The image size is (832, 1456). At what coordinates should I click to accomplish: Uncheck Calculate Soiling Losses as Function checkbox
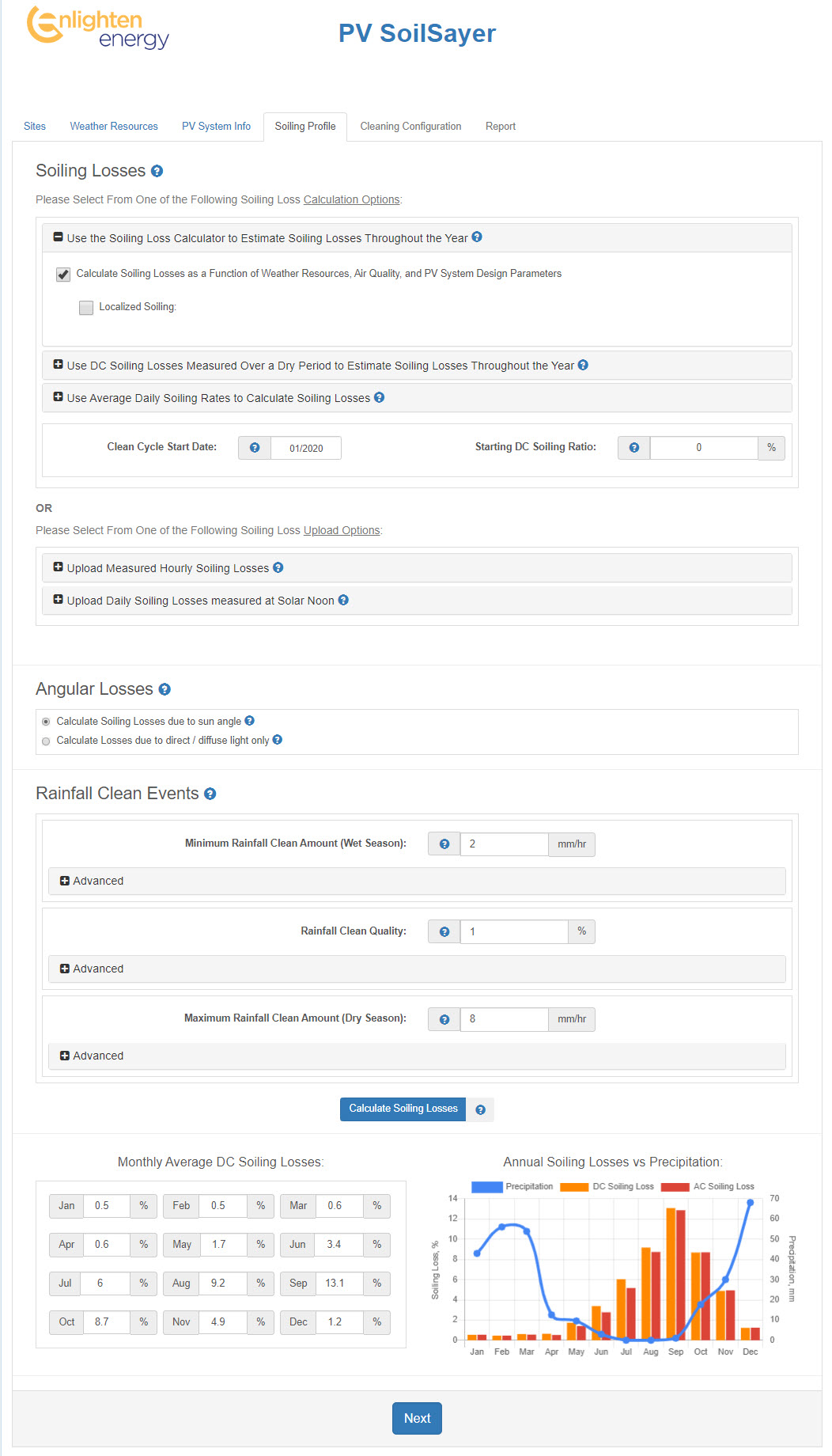[63, 275]
